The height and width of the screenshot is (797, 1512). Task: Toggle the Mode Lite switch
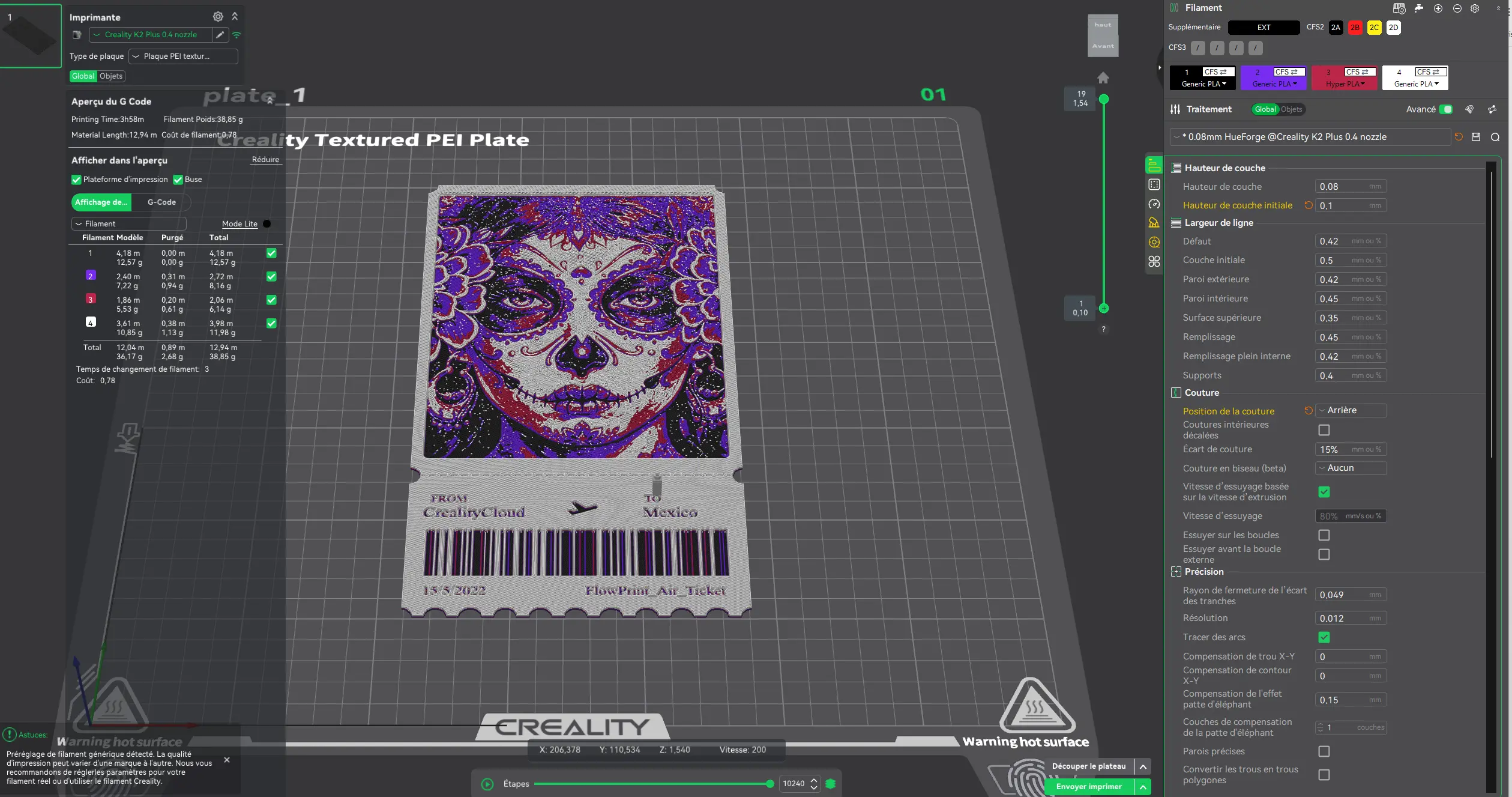click(x=267, y=224)
